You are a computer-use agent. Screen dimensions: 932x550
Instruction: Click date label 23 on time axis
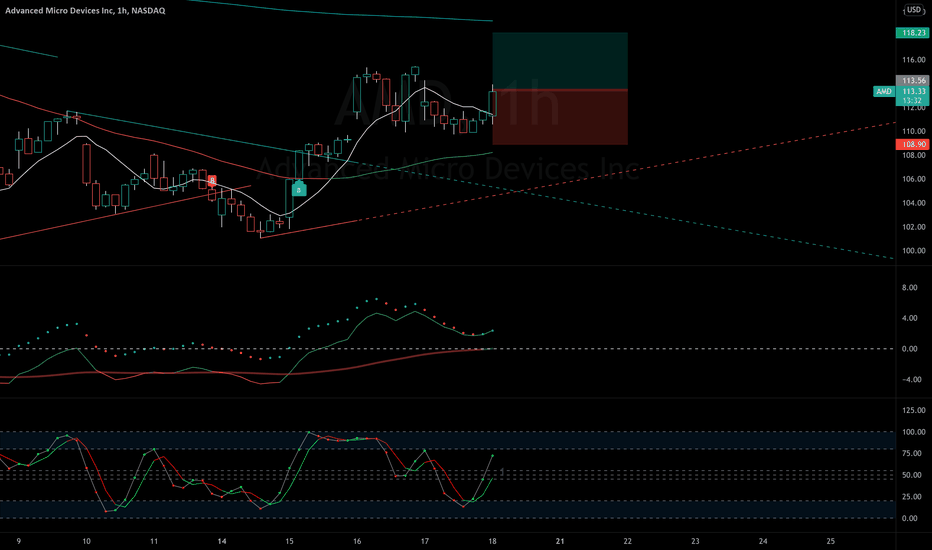695,541
